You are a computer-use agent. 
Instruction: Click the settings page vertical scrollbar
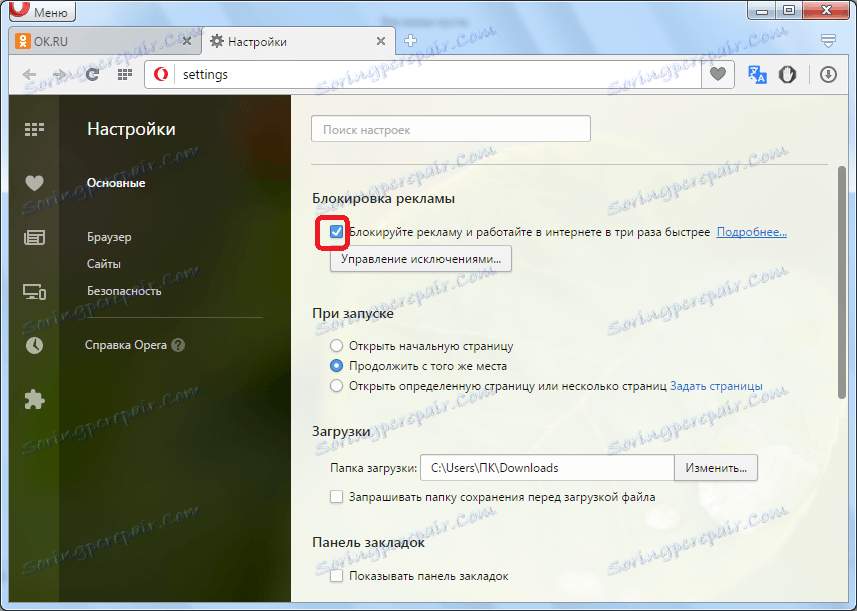(x=842, y=283)
